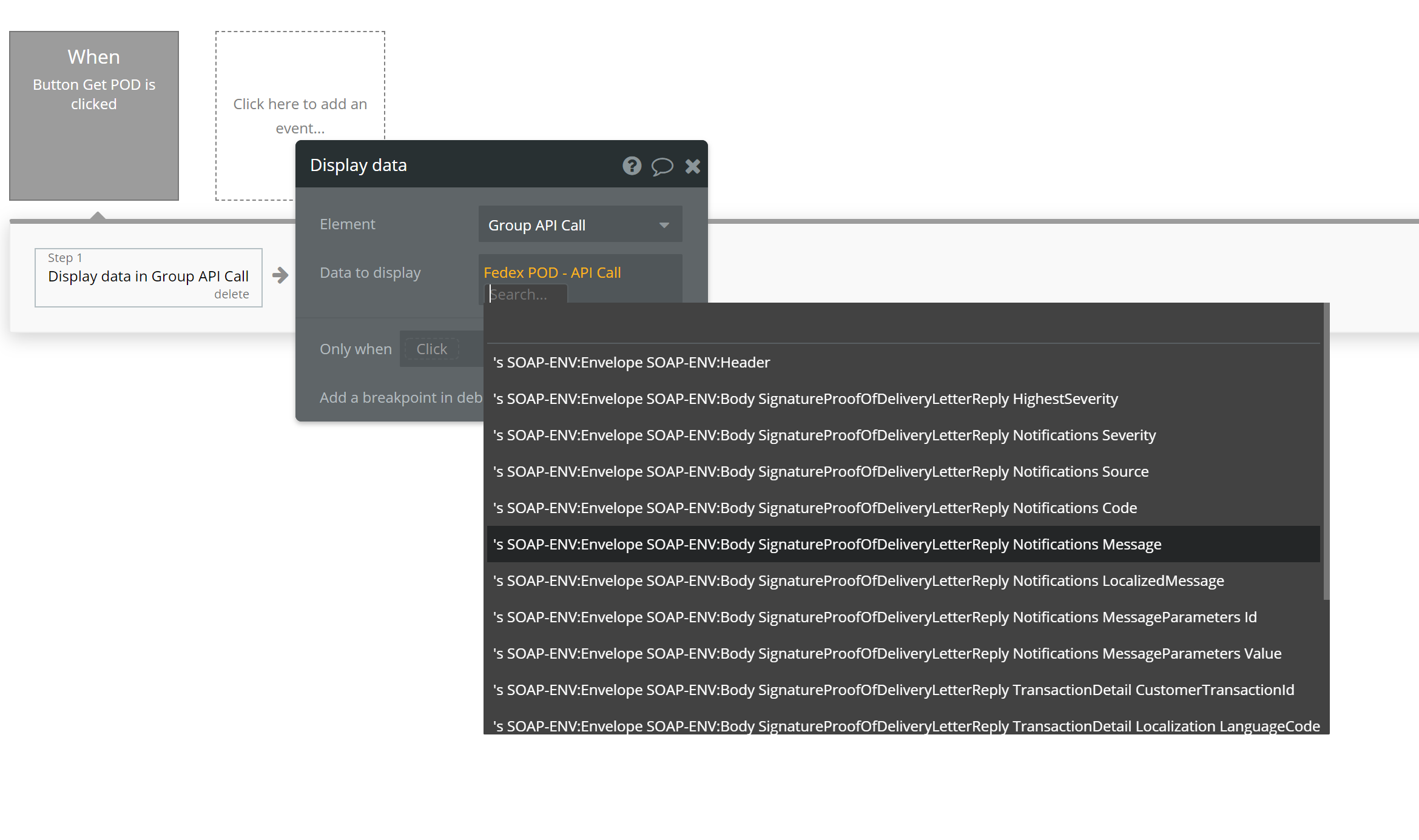Choose the Notifications Code option
Screen dimensions: 1419x840
(815, 508)
